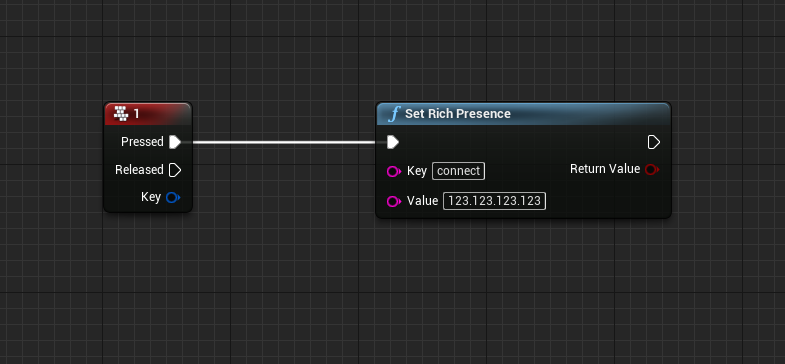Click the Key field containing "connect"
The width and height of the screenshot is (785, 364).
pos(459,171)
